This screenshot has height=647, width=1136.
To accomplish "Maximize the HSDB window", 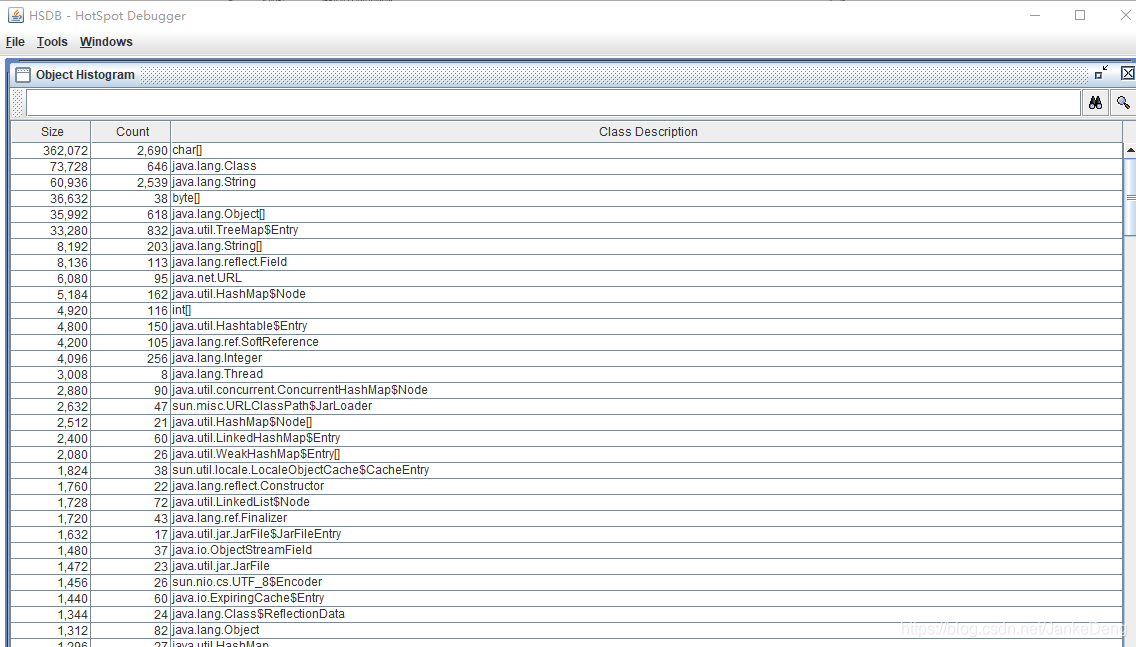I will point(1079,15).
